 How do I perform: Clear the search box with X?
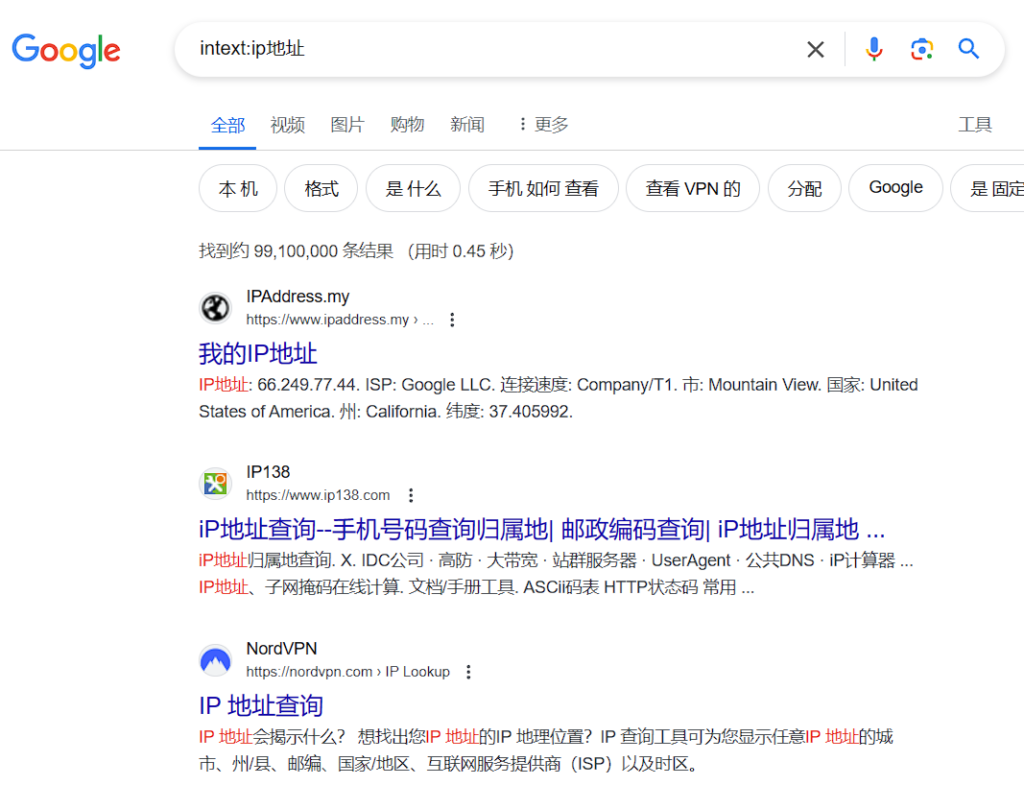815,50
